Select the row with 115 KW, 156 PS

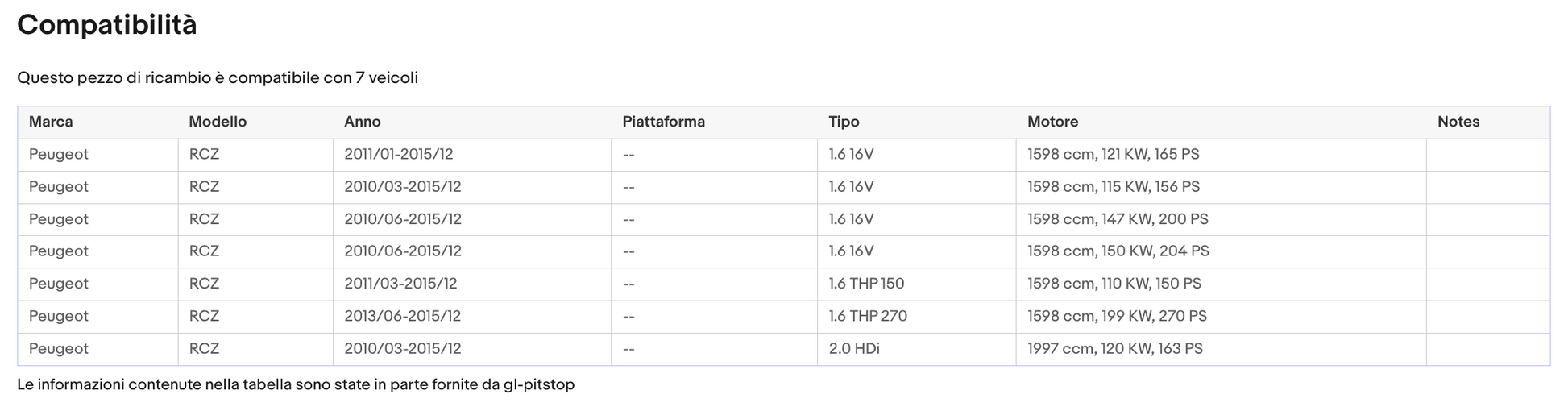[x=783, y=187]
